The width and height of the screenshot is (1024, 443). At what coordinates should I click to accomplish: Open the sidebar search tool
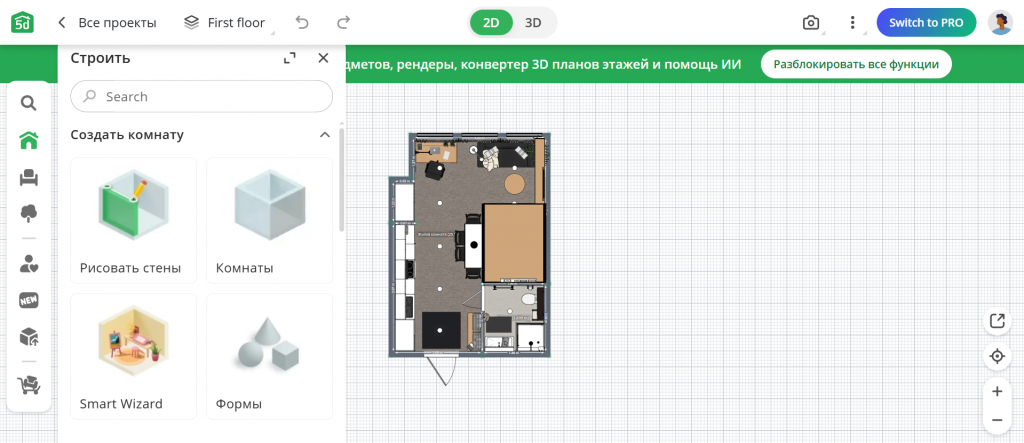click(x=28, y=102)
